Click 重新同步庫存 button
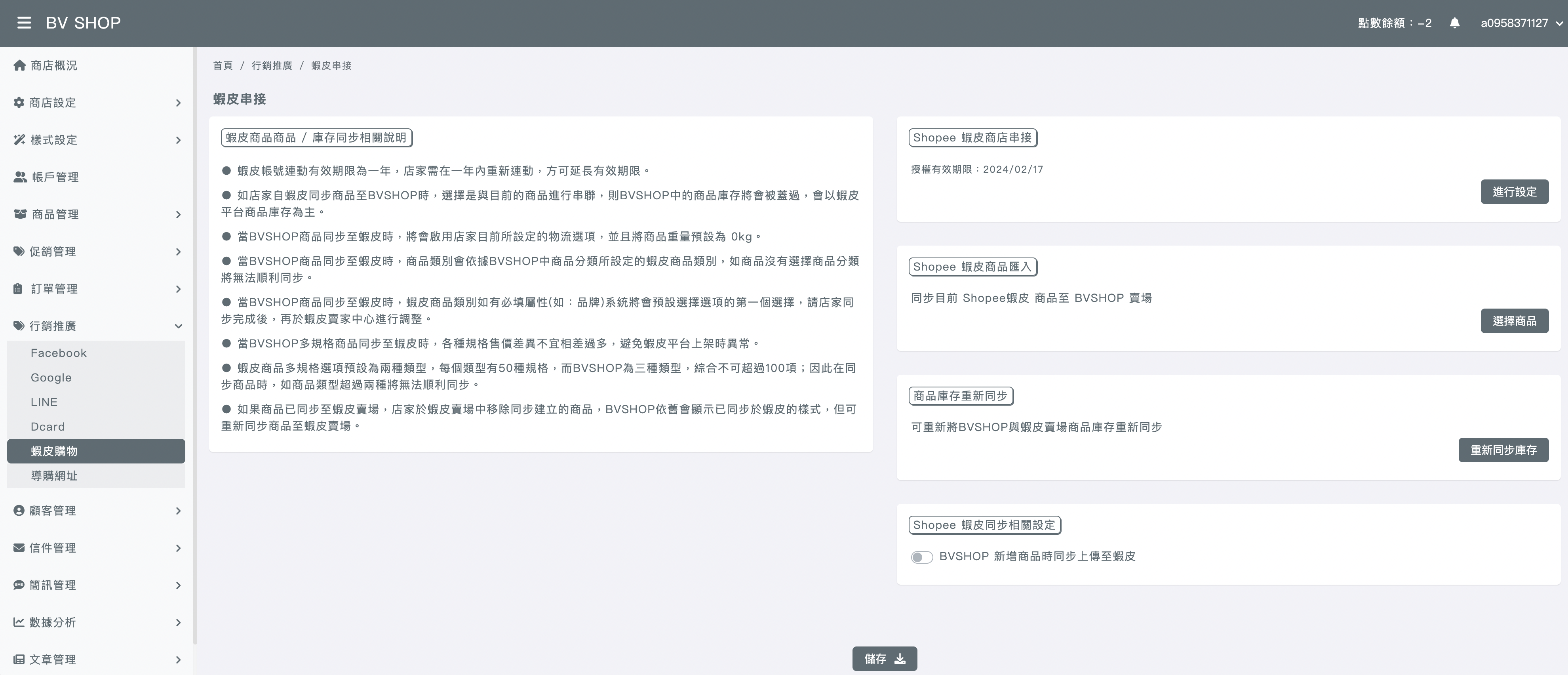Image resolution: width=1568 pixels, height=675 pixels. coord(1503,450)
